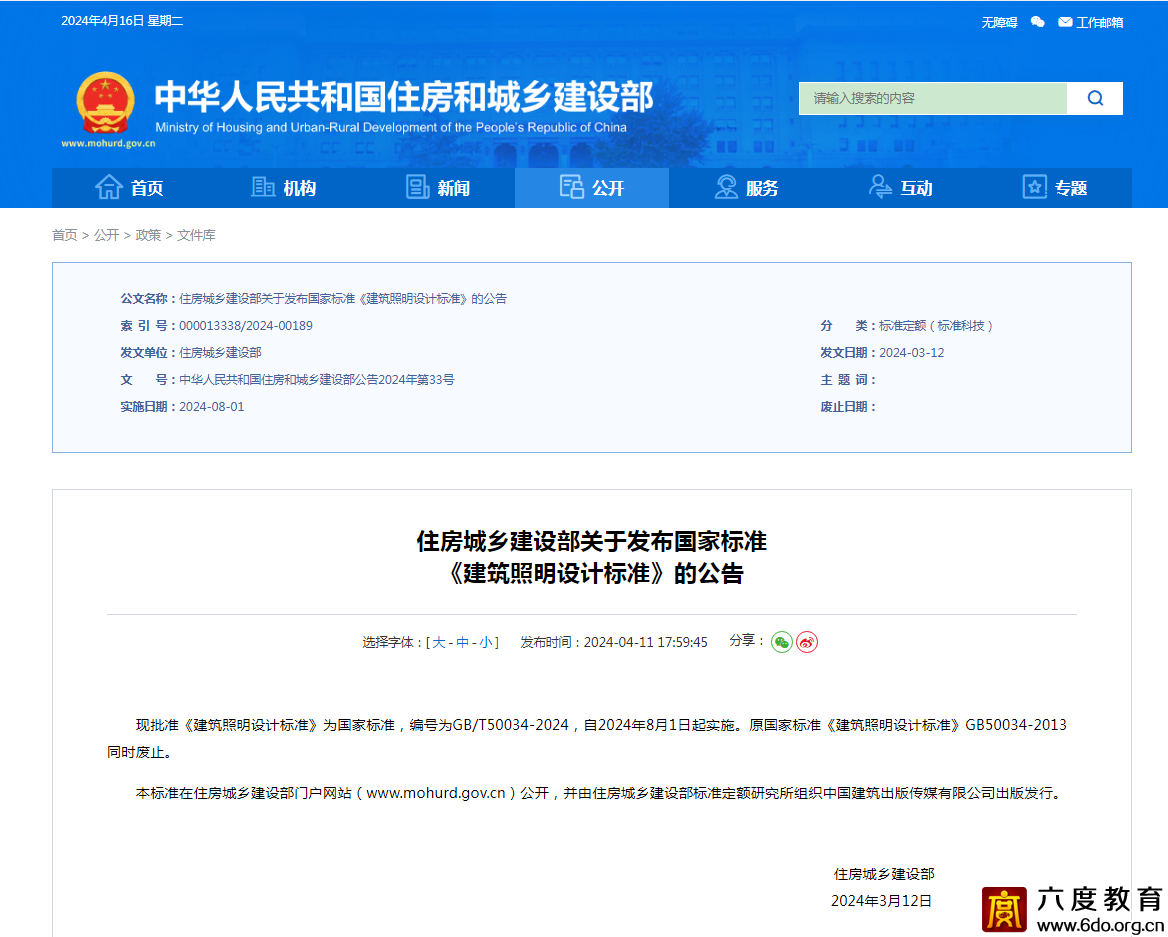
Task: Set font size to 中 (medium)
Action: [462, 642]
